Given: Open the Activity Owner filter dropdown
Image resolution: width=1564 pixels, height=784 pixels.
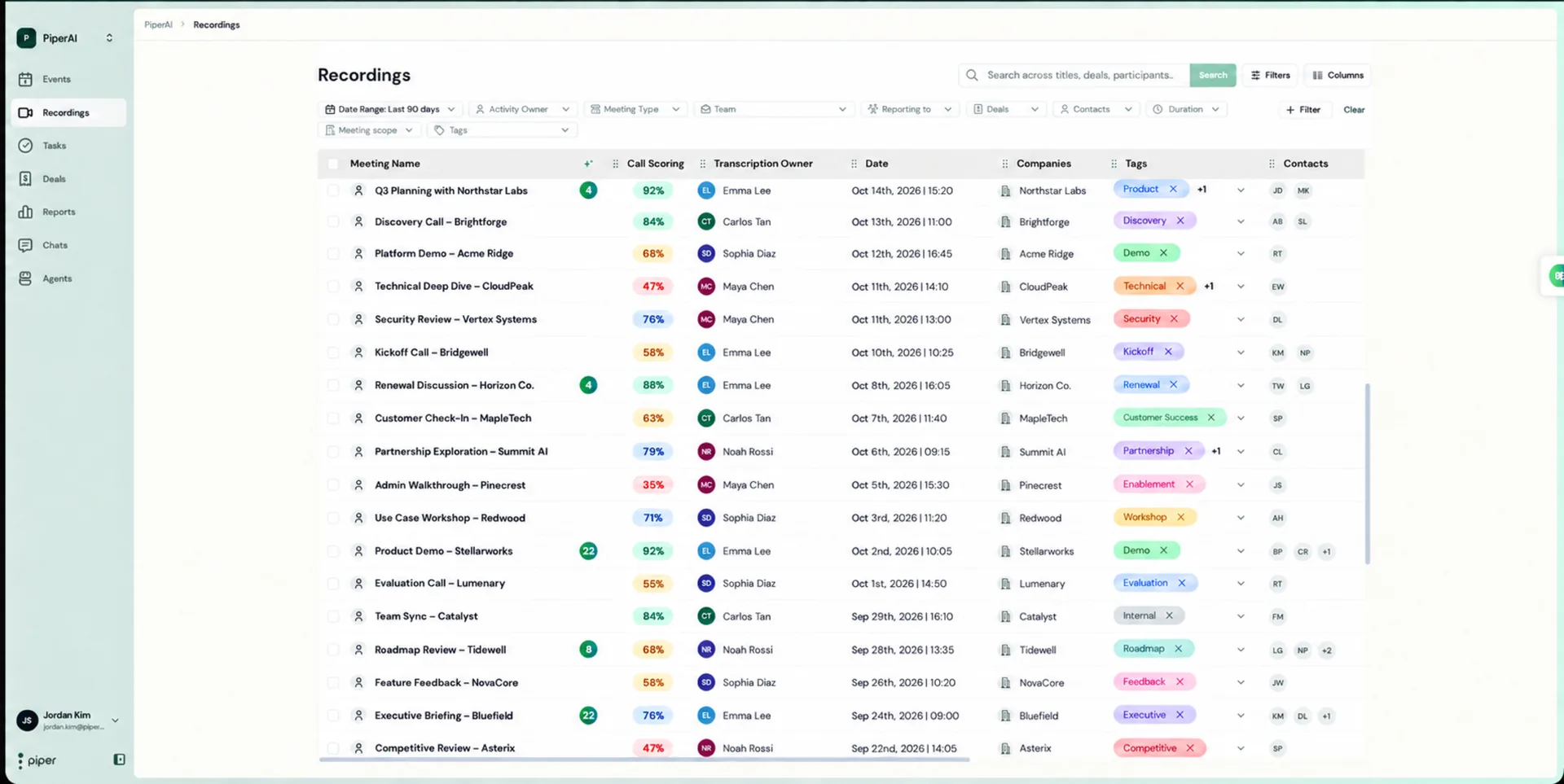Looking at the screenshot, I should pos(524,109).
